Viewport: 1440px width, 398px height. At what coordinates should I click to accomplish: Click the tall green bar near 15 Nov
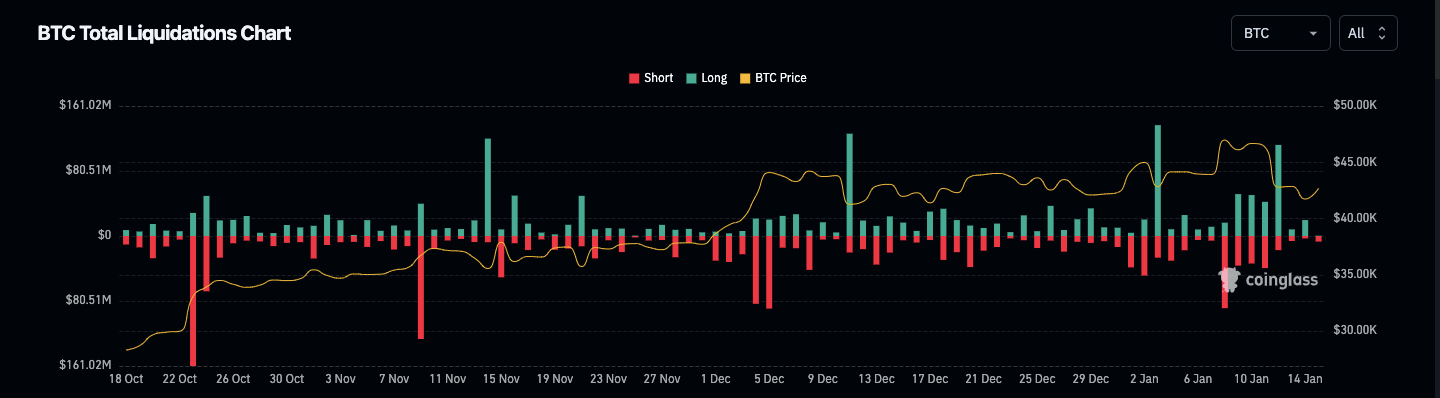(488, 187)
